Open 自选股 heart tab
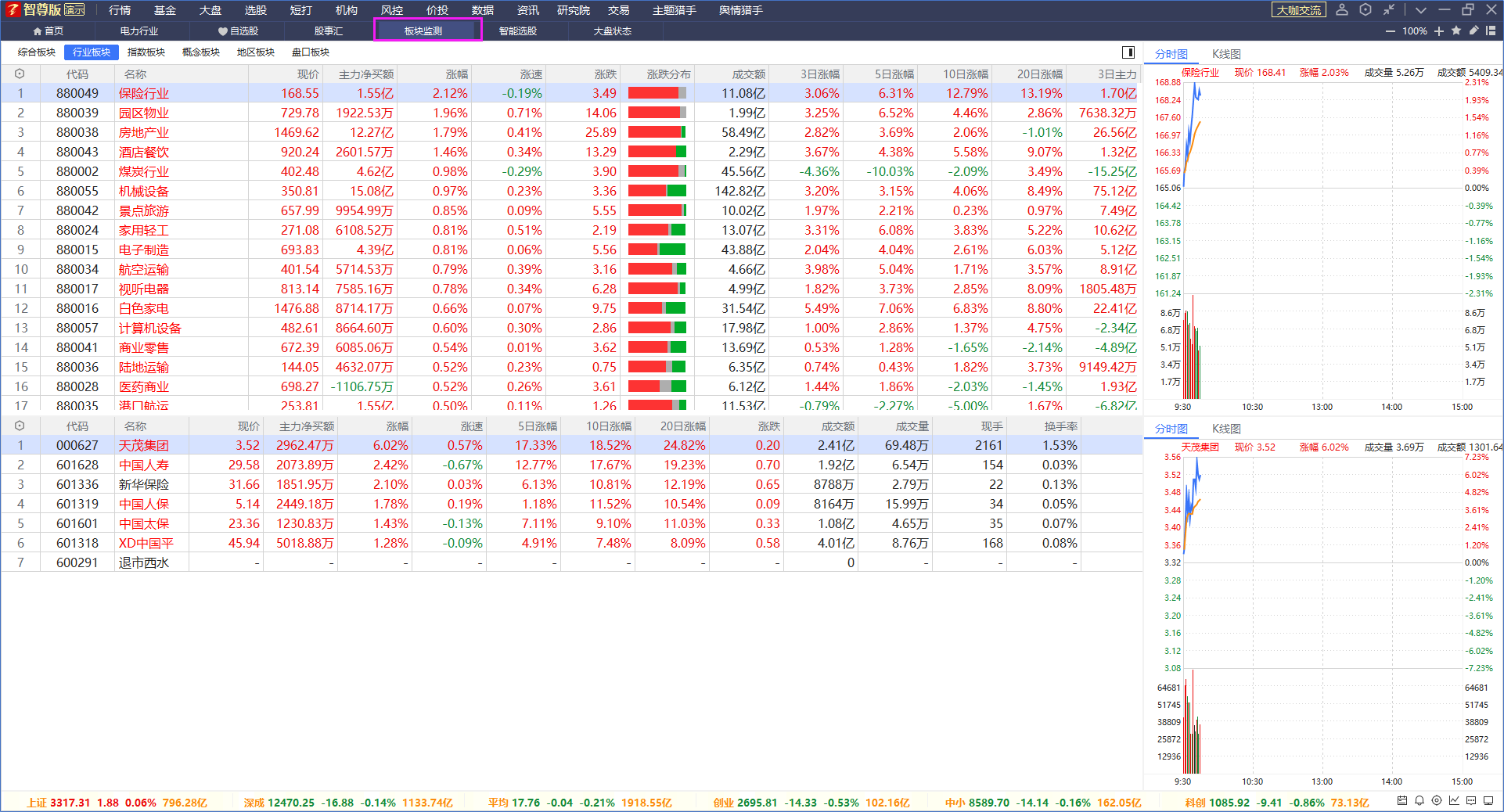 point(238,31)
